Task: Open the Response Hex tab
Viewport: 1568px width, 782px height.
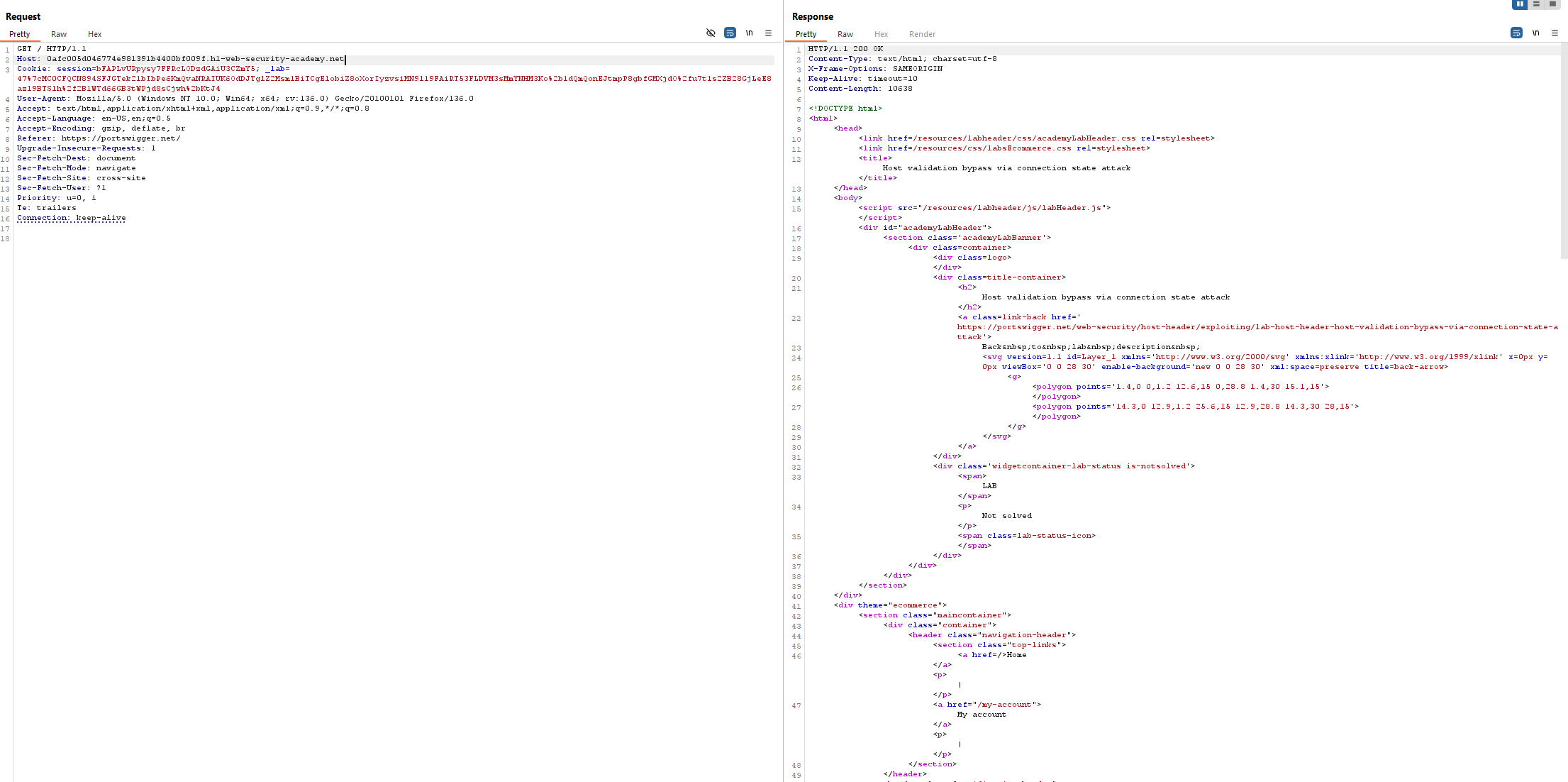Action: coord(881,34)
